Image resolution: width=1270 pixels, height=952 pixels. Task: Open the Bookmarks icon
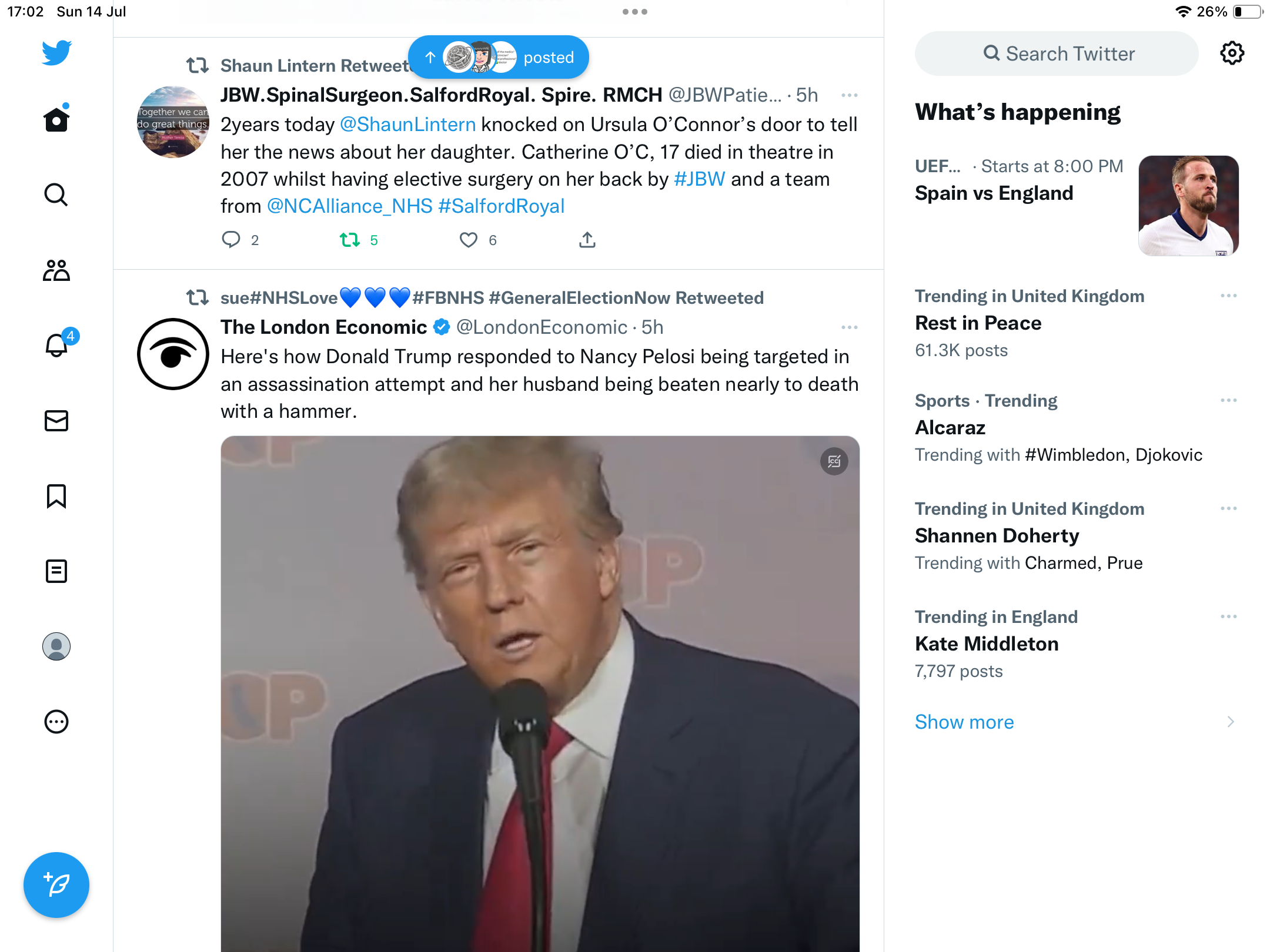[56, 496]
